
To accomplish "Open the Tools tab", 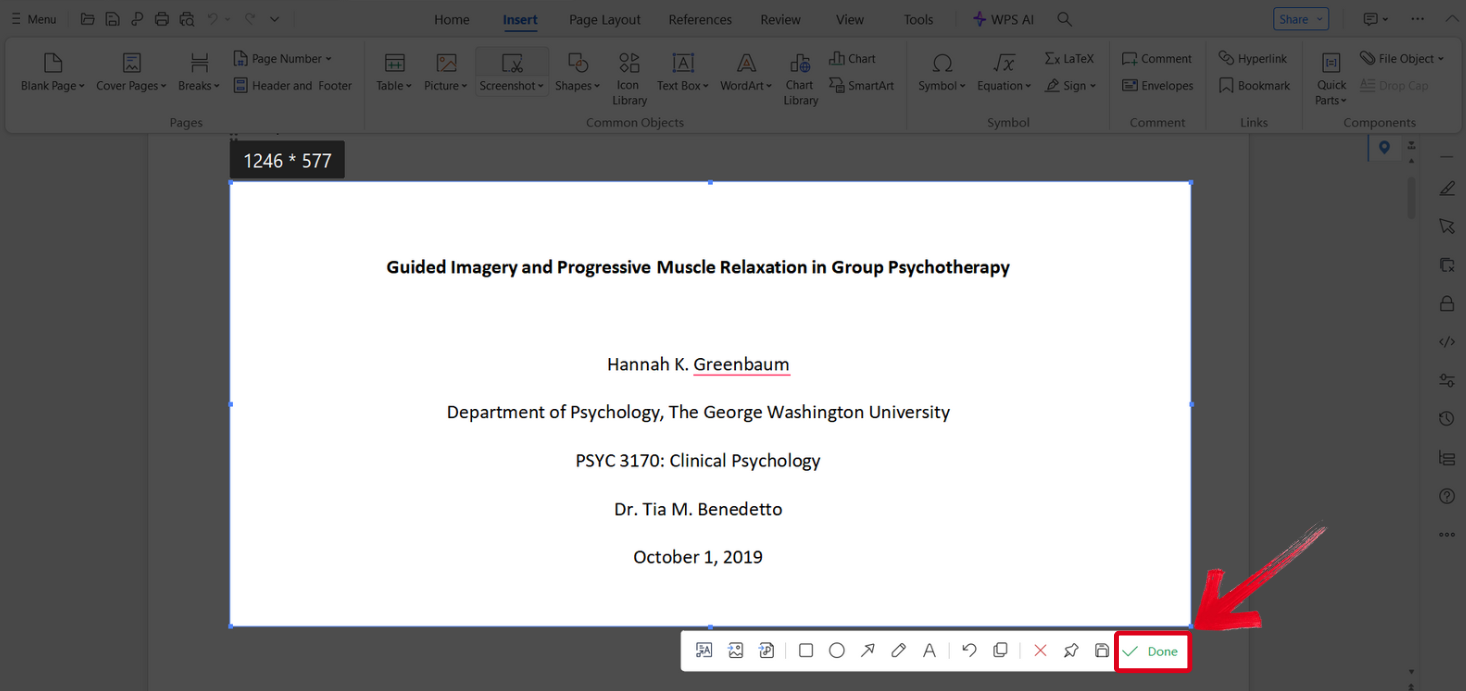I will click(918, 19).
